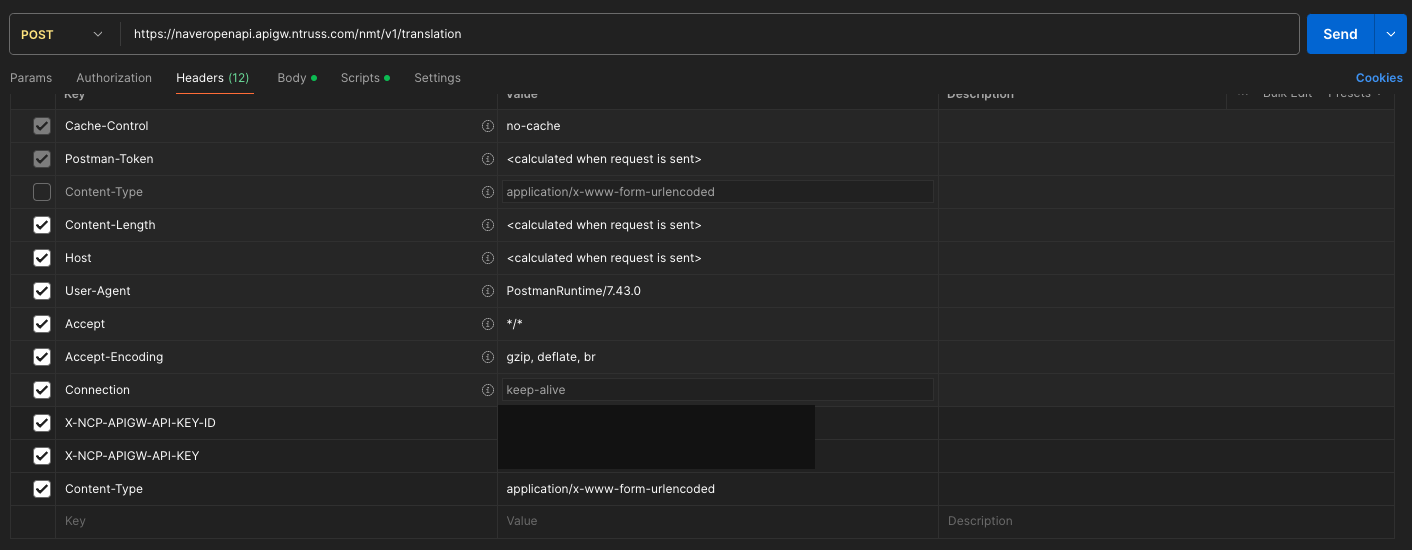Uncheck the X-NCP-APIGW-API-KEY-ID checkbox
Screen dimensions: 1412x550
[42, 423]
